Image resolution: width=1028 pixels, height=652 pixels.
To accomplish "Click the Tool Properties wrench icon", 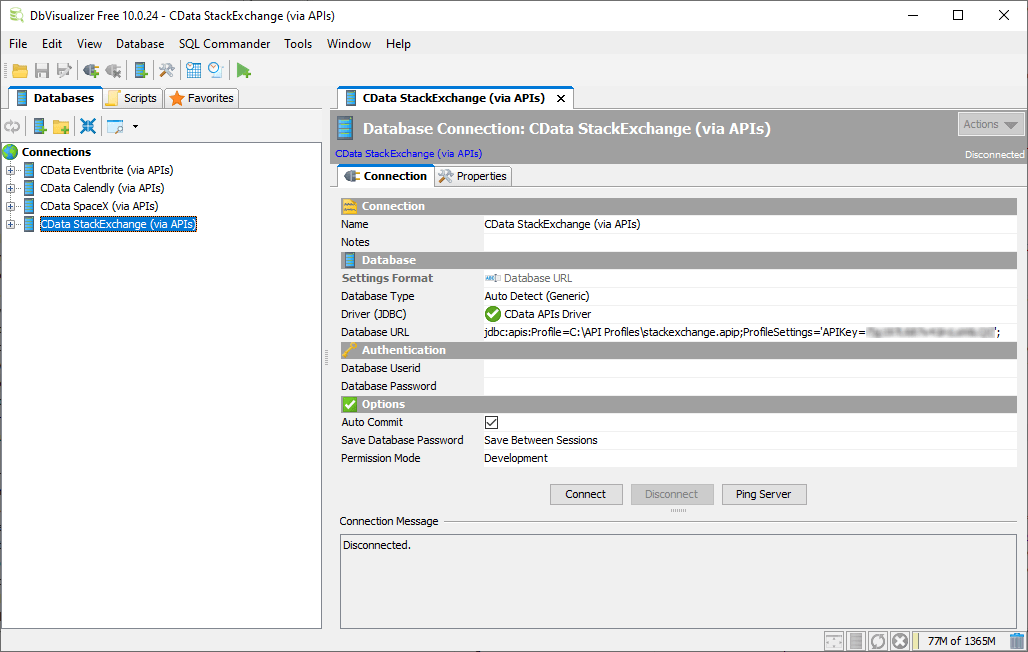I will pos(166,70).
